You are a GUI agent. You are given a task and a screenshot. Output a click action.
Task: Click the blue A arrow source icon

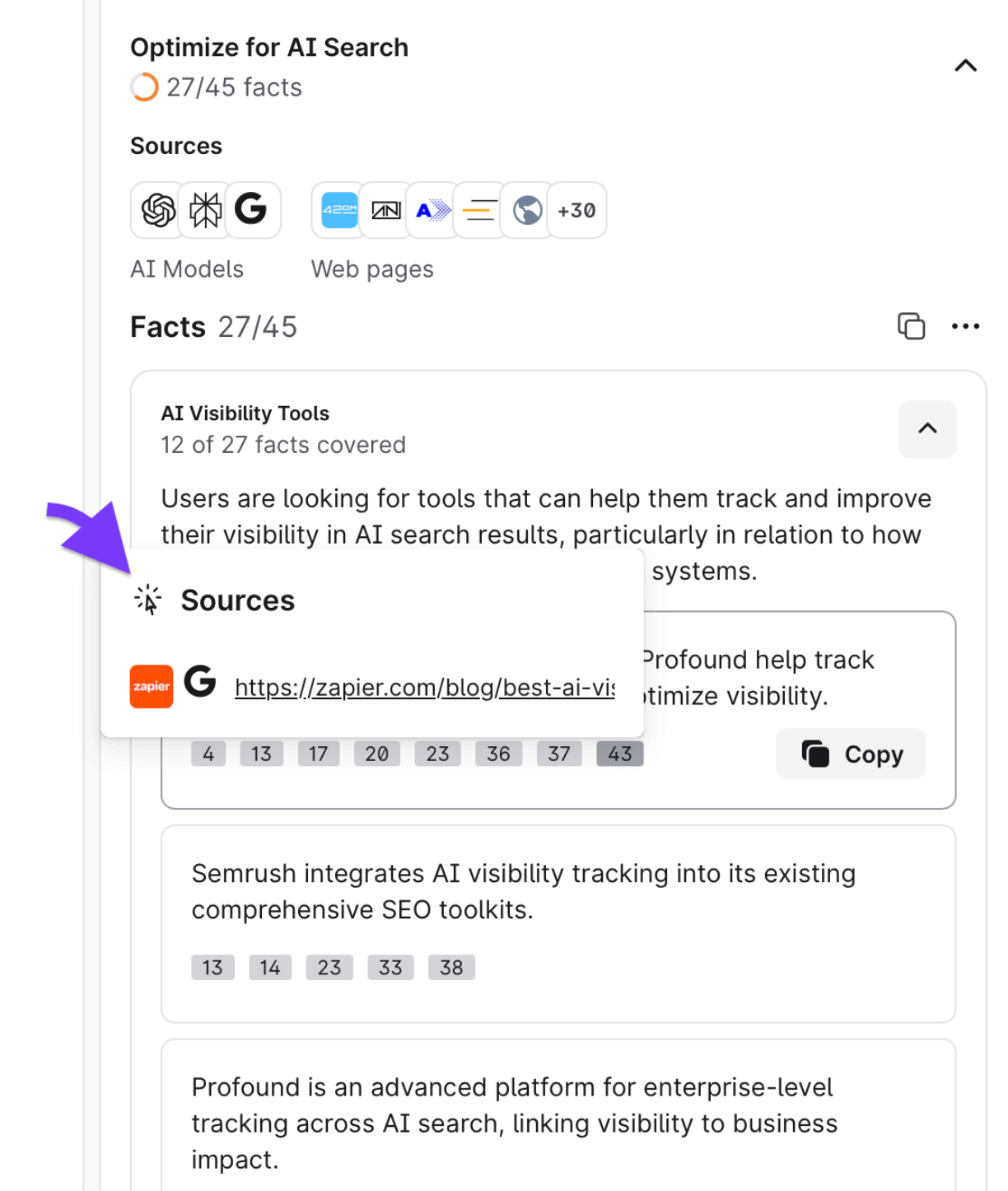point(433,211)
